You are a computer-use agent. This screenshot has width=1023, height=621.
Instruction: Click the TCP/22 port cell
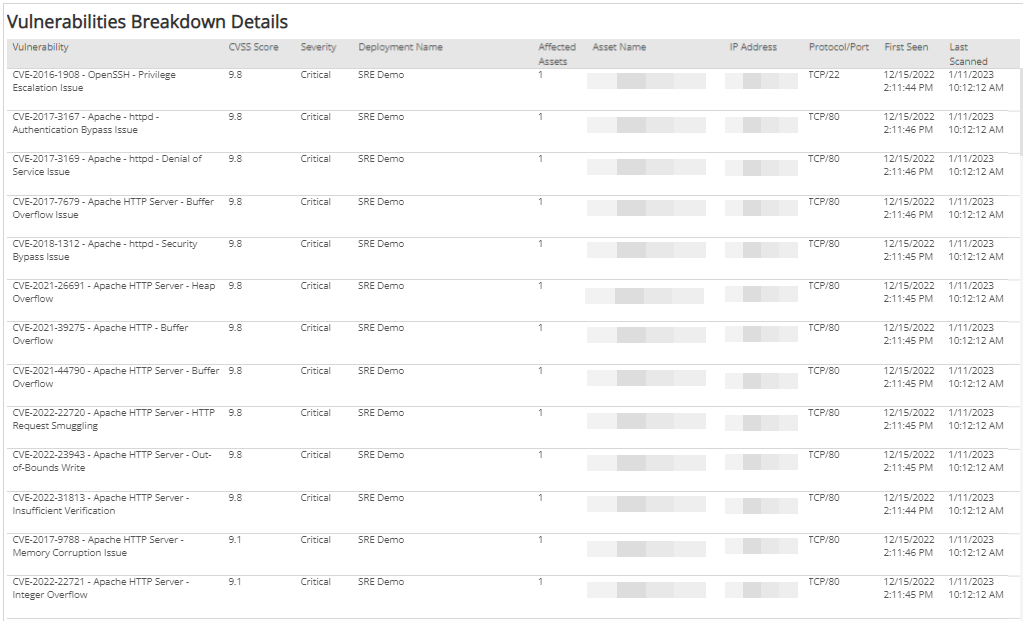click(x=824, y=75)
